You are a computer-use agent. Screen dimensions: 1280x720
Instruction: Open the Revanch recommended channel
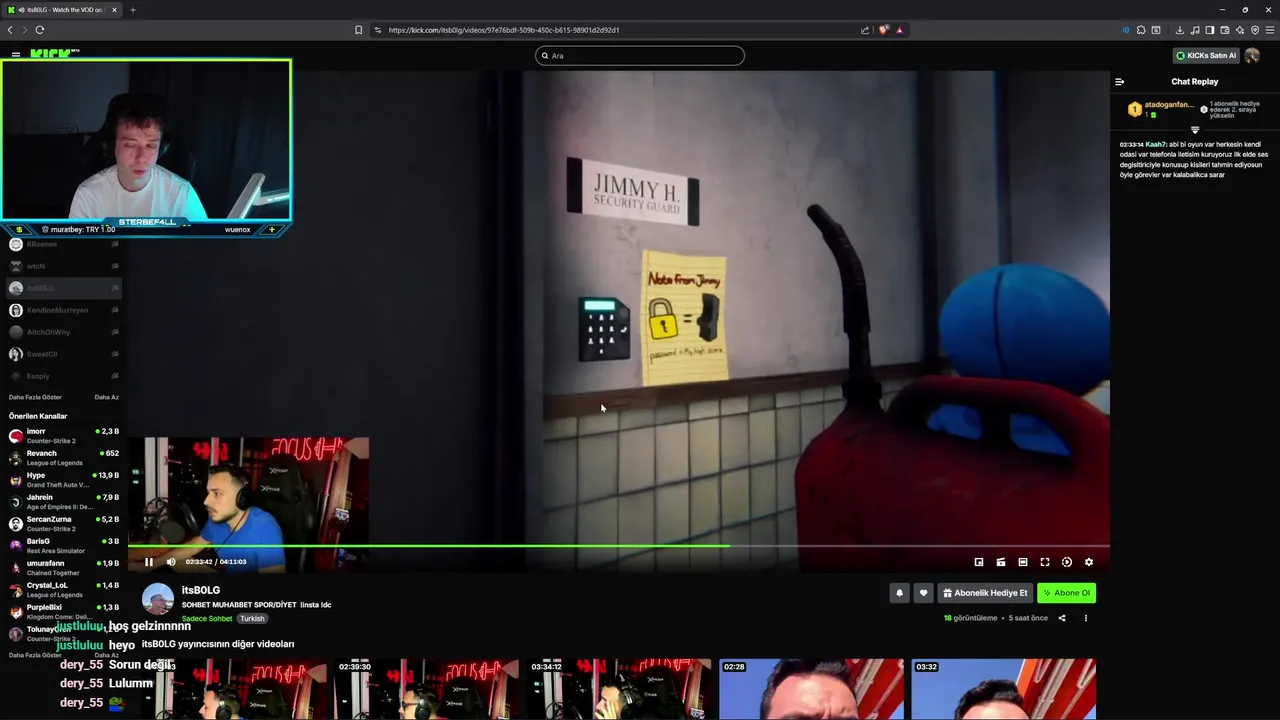tap(64, 458)
